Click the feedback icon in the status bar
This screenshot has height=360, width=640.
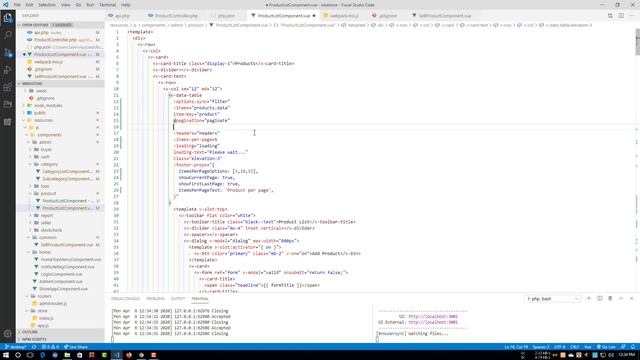click(623, 347)
